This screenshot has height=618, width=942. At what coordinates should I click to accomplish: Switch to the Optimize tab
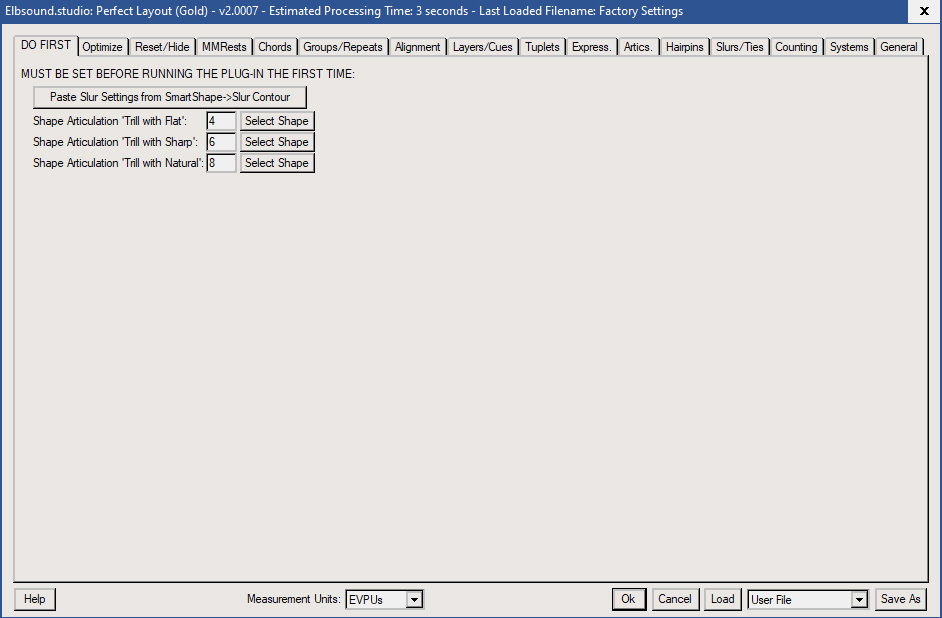click(x=102, y=46)
